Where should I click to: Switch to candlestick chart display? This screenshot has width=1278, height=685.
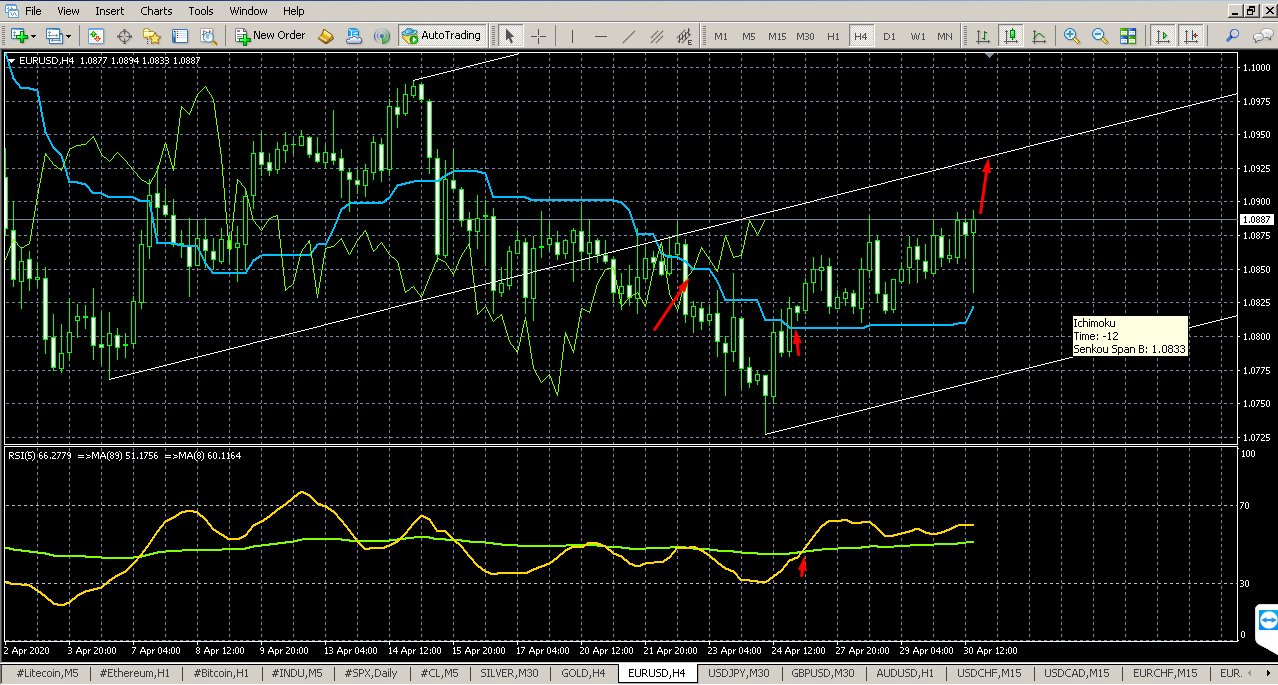[x=1011, y=36]
